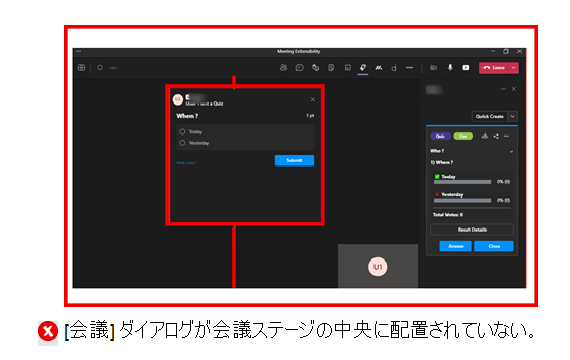The width and height of the screenshot is (570, 360).
Task: Click the 'Total Votes: 0' text
Action: click(x=448, y=215)
